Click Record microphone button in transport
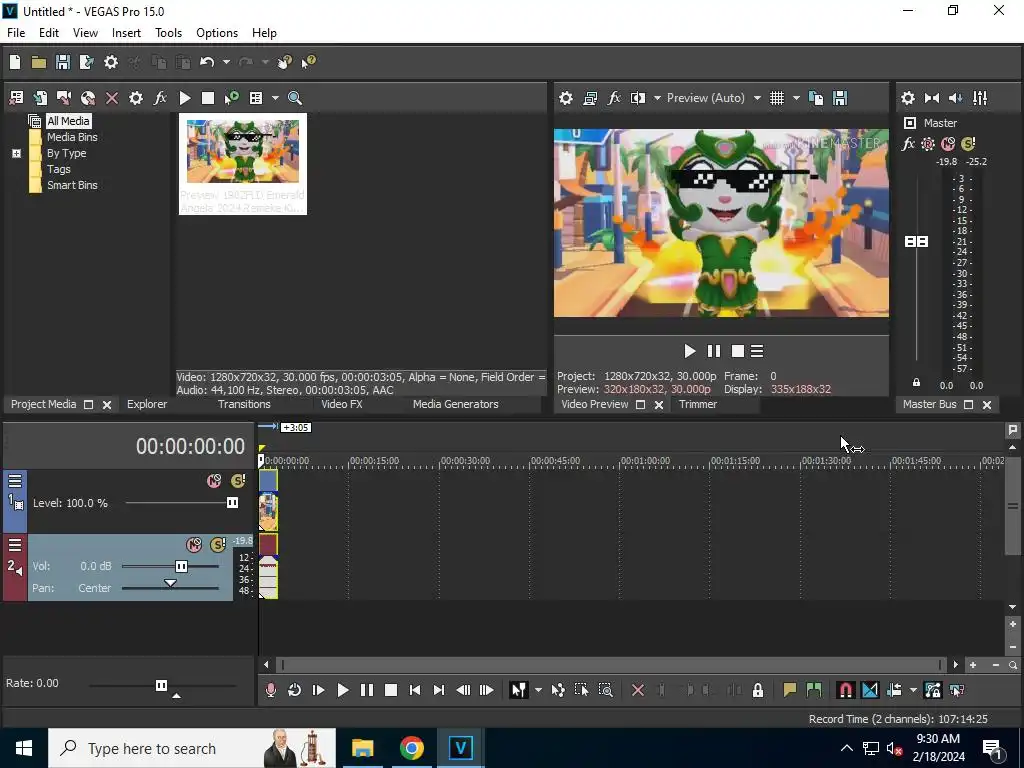Screen dimensions: 1024x768 (270, 690)
